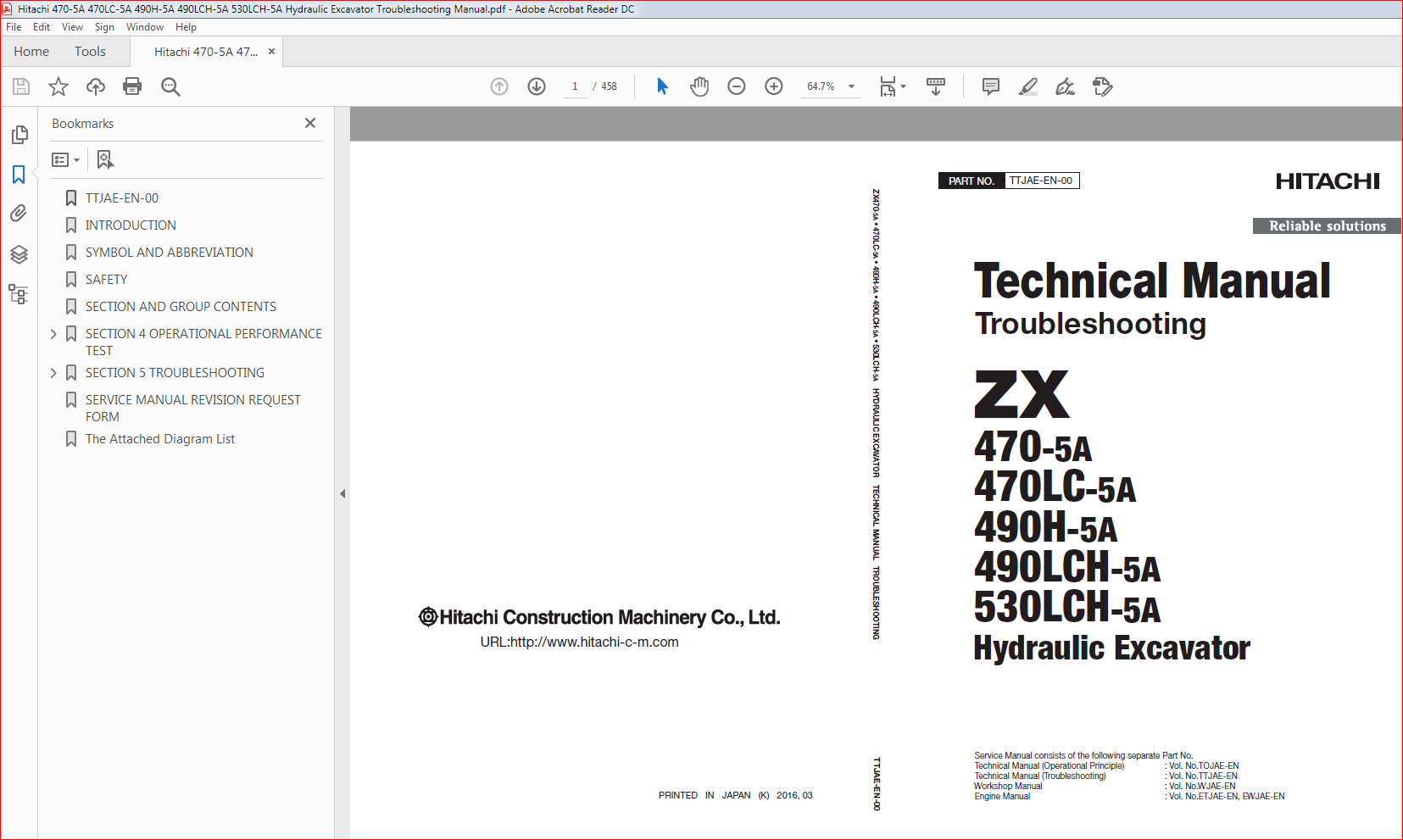Open the View menu

point(72,27)
